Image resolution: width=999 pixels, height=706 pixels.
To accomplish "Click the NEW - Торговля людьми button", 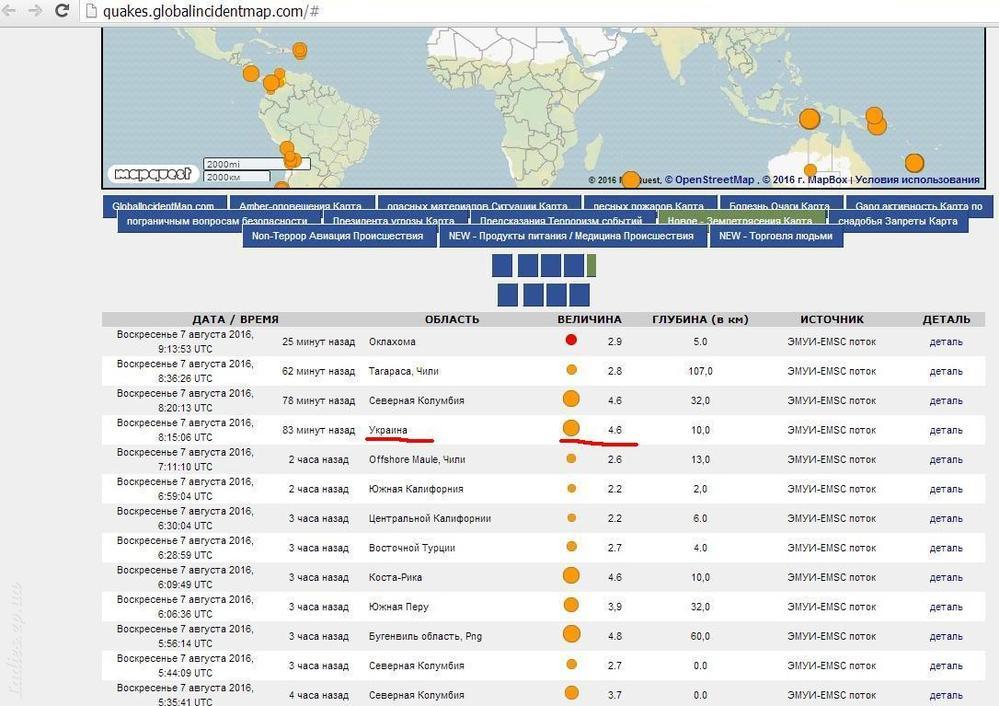I will pos(775,236).
